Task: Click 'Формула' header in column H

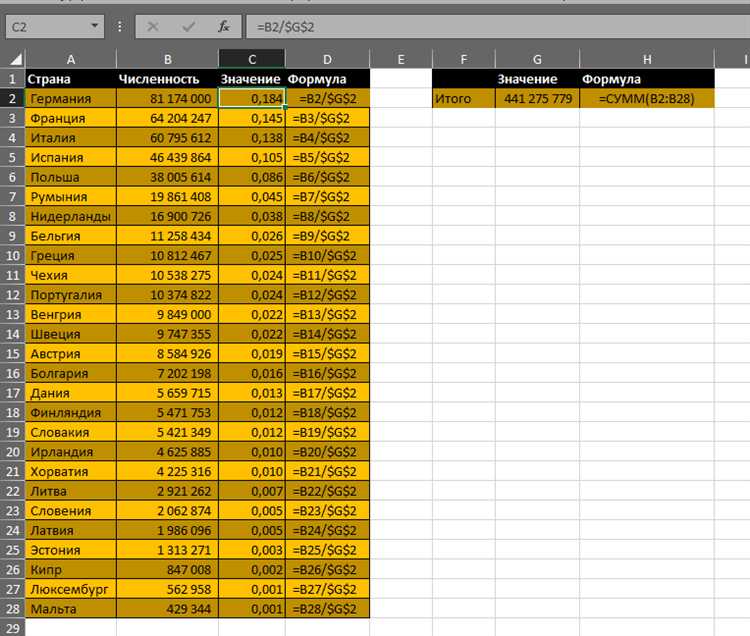Action: click(x=647, y=79)
